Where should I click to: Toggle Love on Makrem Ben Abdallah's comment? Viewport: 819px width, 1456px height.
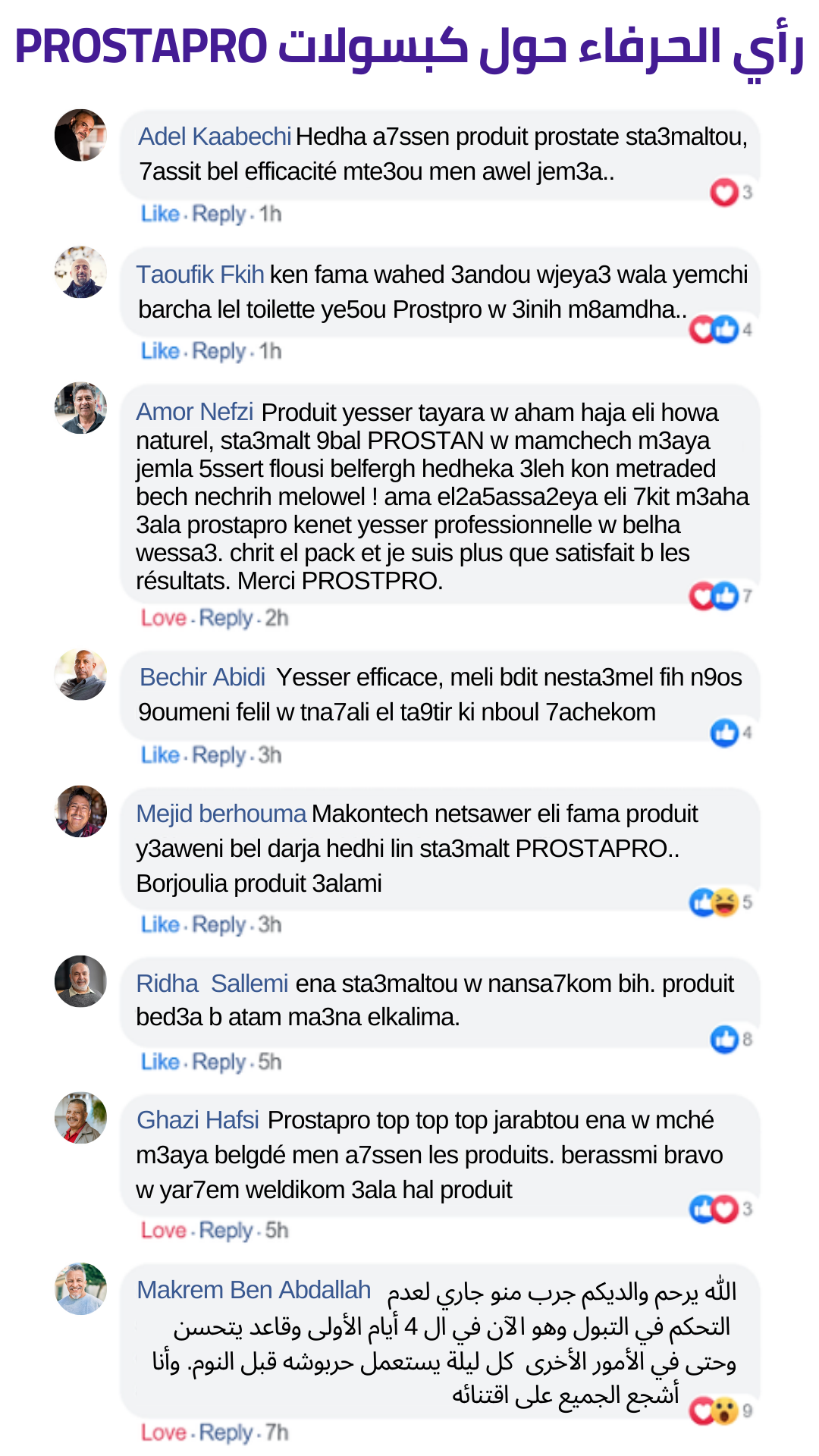tap(163, 1432)
